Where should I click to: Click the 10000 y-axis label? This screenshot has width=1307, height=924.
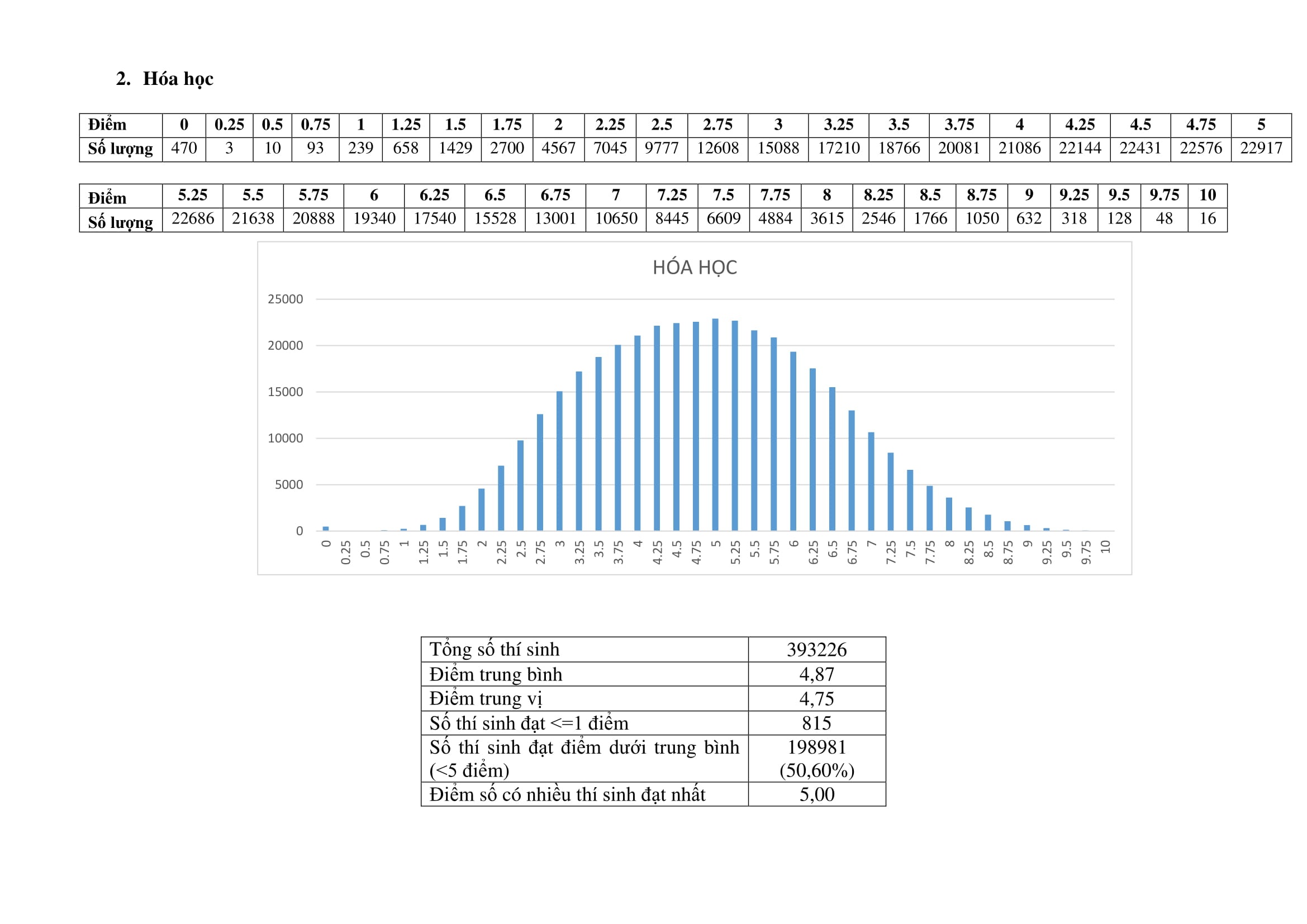pos(285,438)
